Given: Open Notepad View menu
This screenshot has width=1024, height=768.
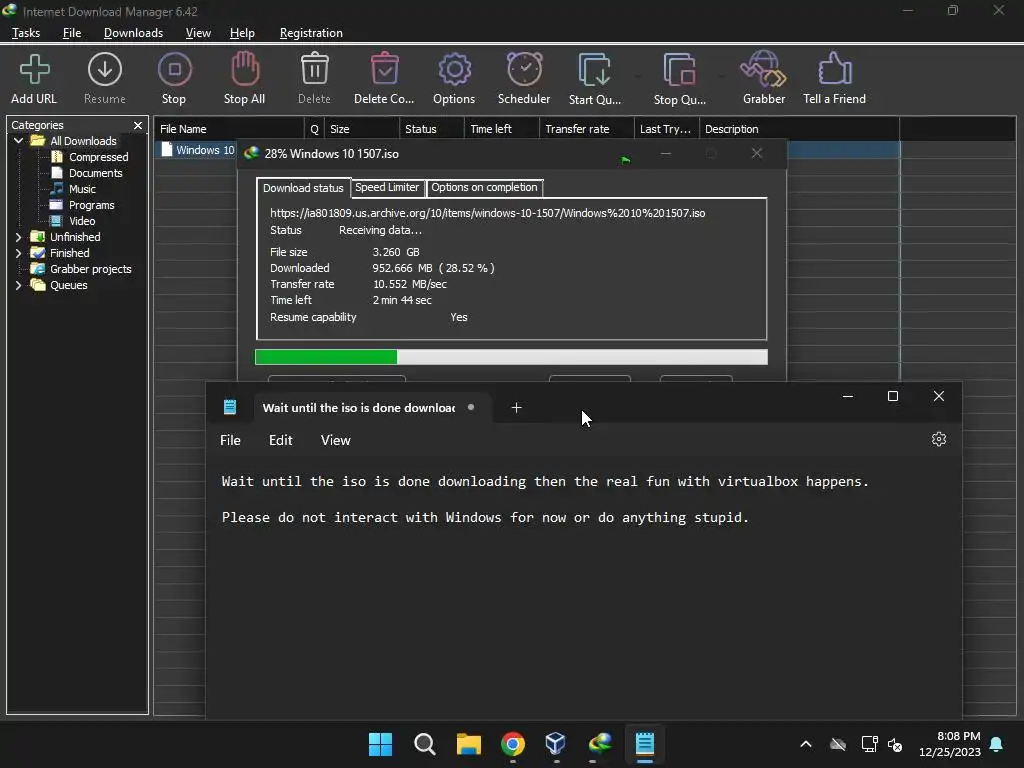Looking at the screenshot, I should coord(336,440).
